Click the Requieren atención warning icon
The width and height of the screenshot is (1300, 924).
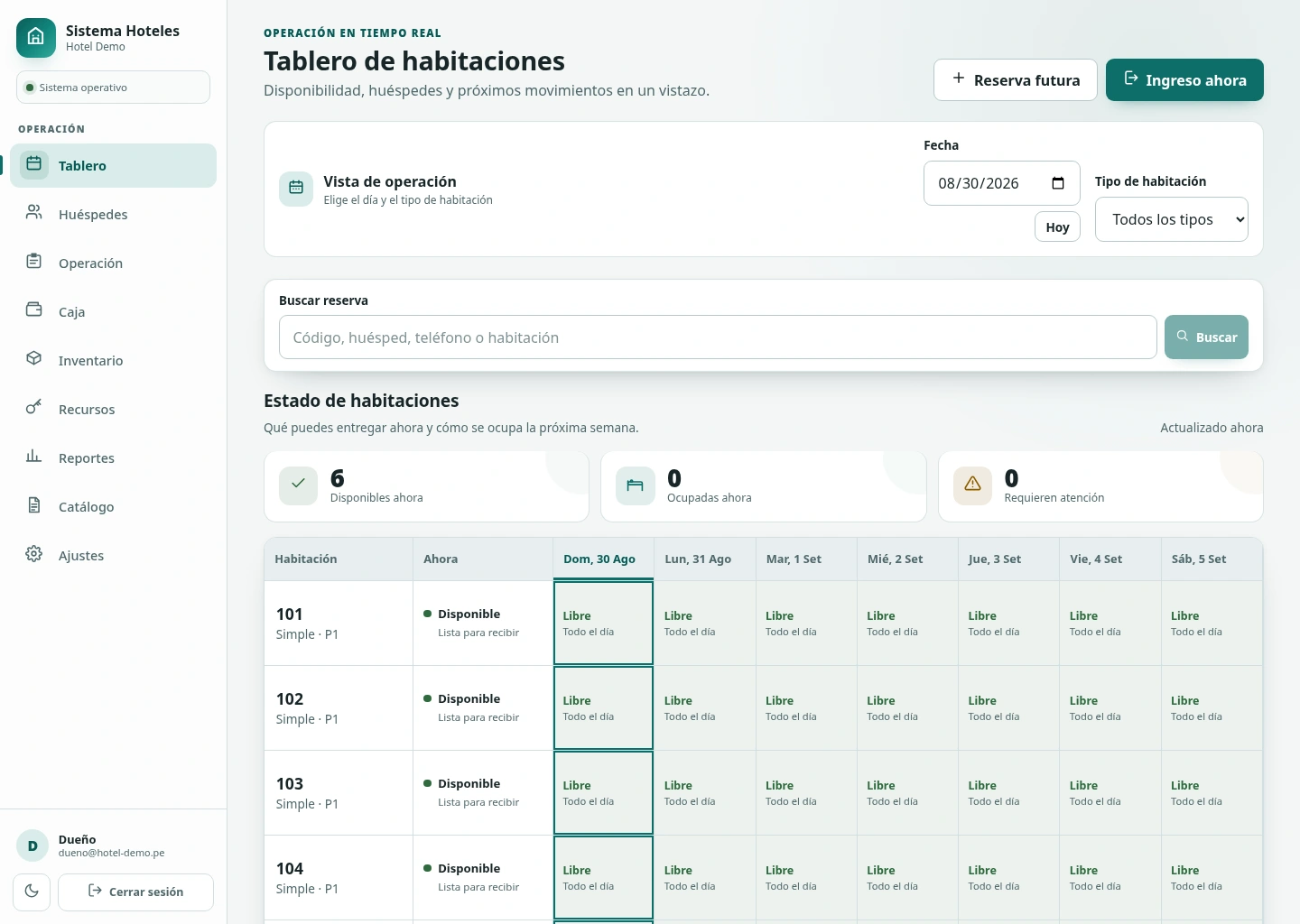pos(972,485)
